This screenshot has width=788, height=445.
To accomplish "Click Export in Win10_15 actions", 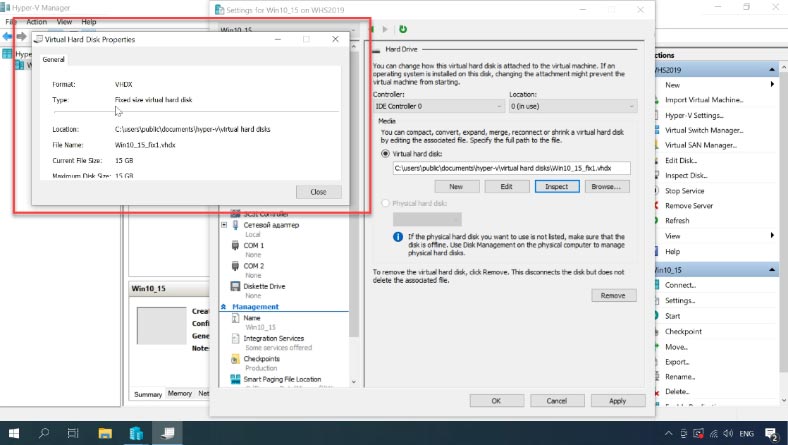I will pyautogui.click(x=677, y=362).
